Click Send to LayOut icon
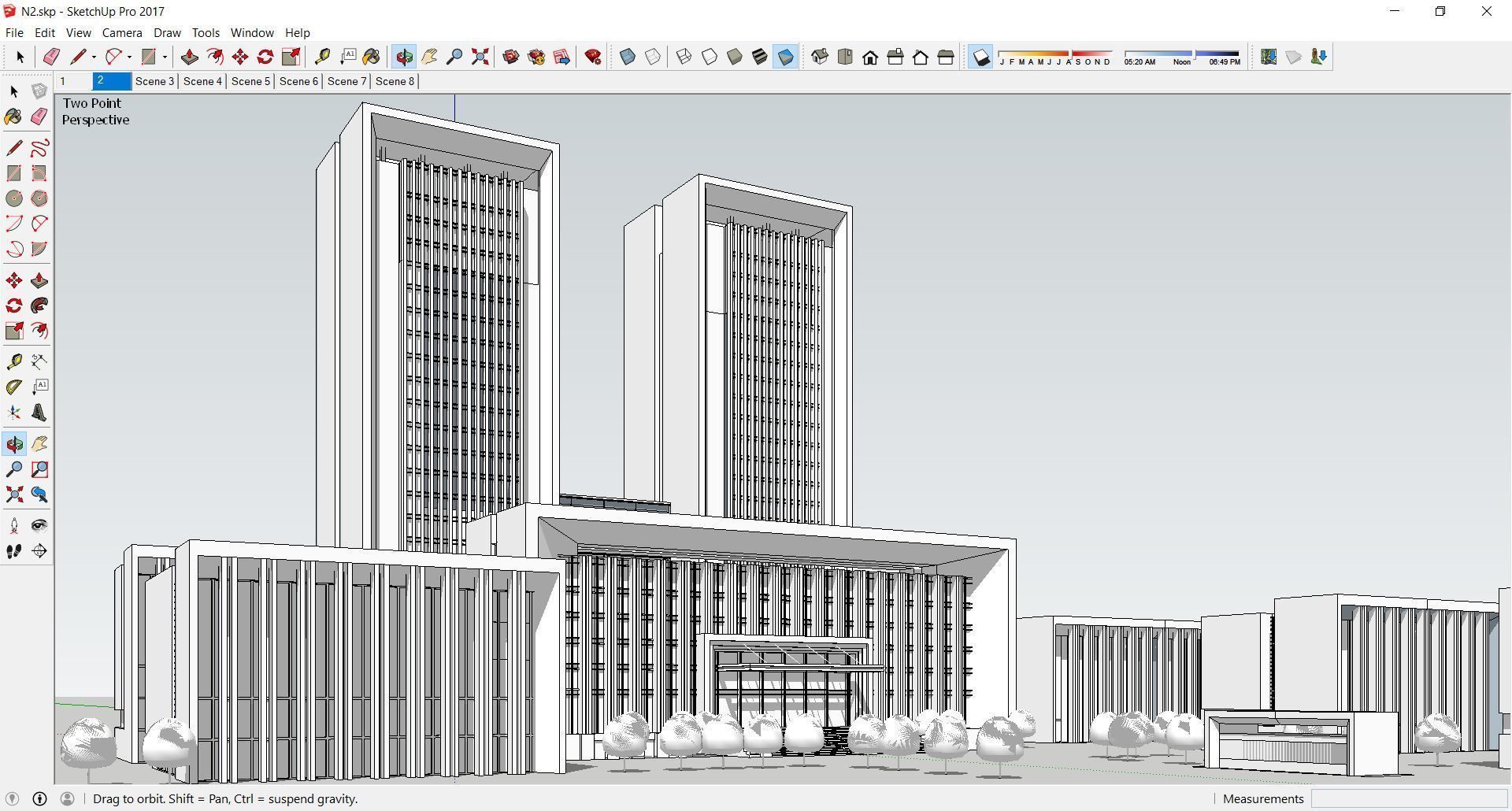Viewport: 1512px width, 811px height. [x=561, y=57]
